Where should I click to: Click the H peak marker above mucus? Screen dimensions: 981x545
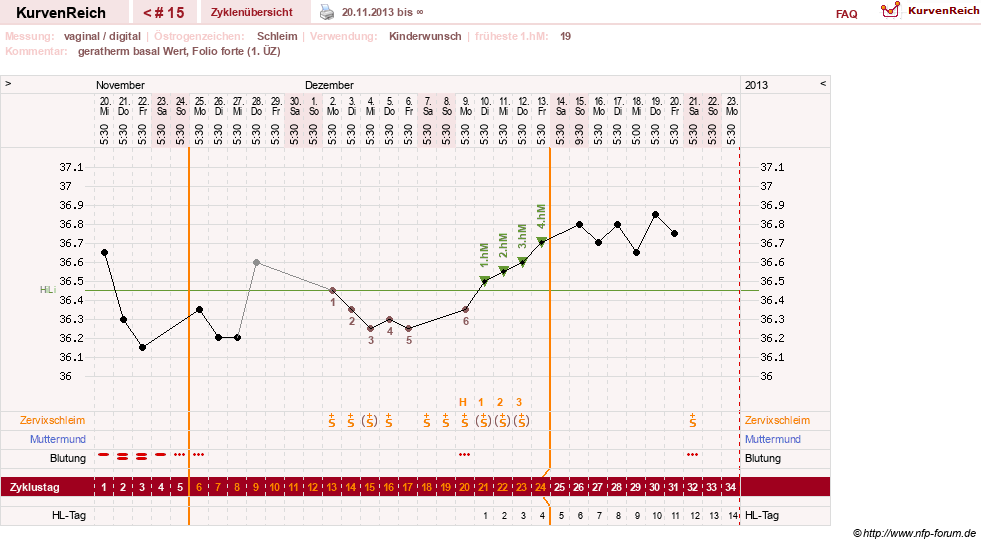tap(463, 402)
